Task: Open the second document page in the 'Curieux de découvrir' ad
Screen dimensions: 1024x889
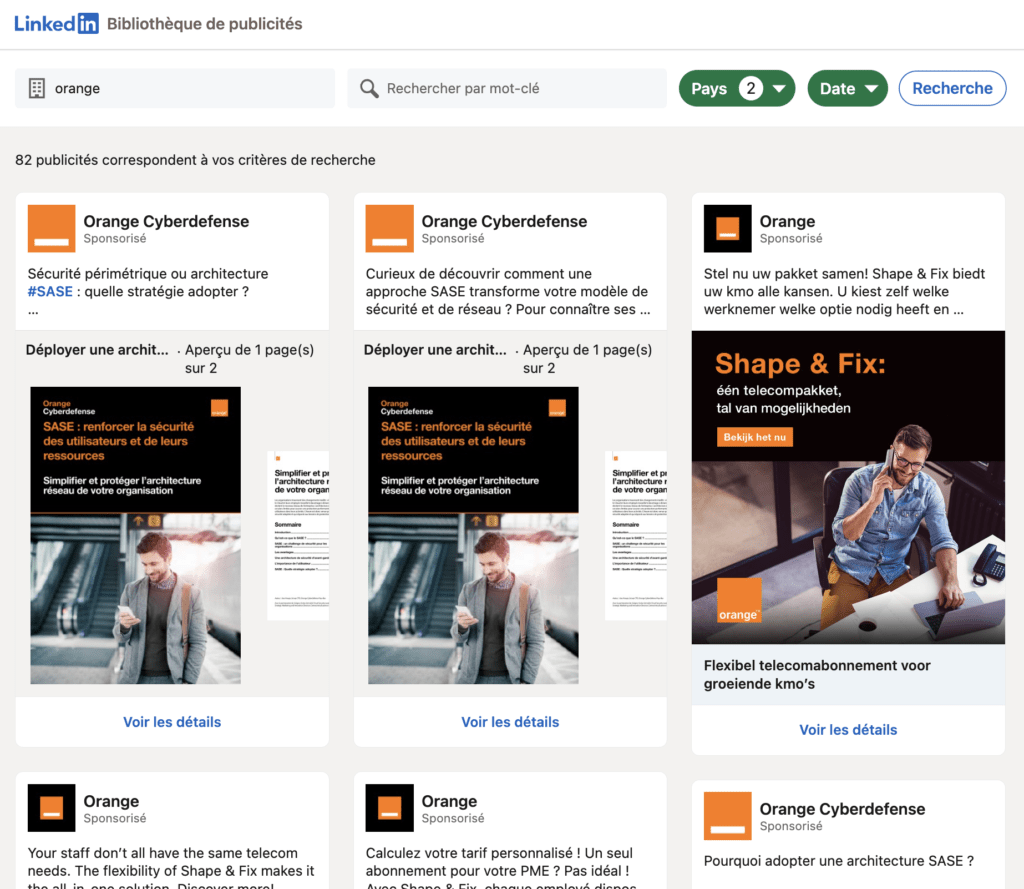Action: tap(637, 536)
